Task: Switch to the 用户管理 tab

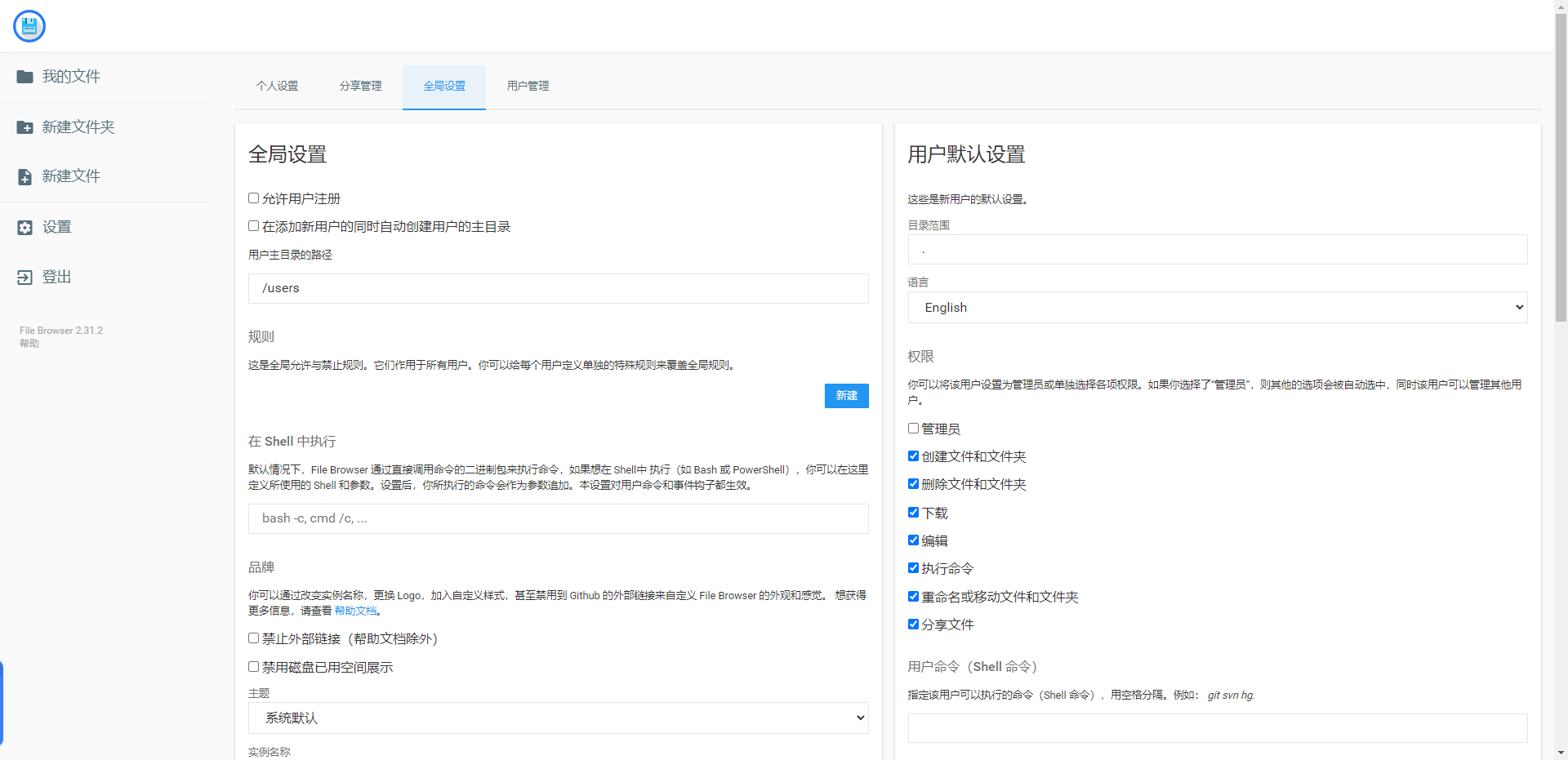Action: pos(527,86)
